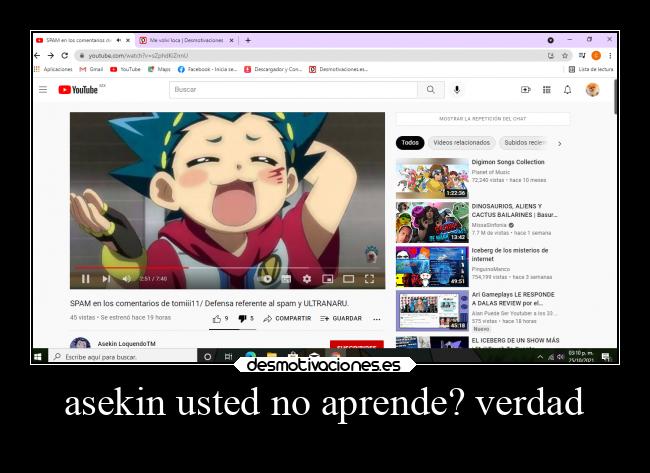The image size is (650, 473).
Task: Open the Maps bookmark
Action: (159, 69)
